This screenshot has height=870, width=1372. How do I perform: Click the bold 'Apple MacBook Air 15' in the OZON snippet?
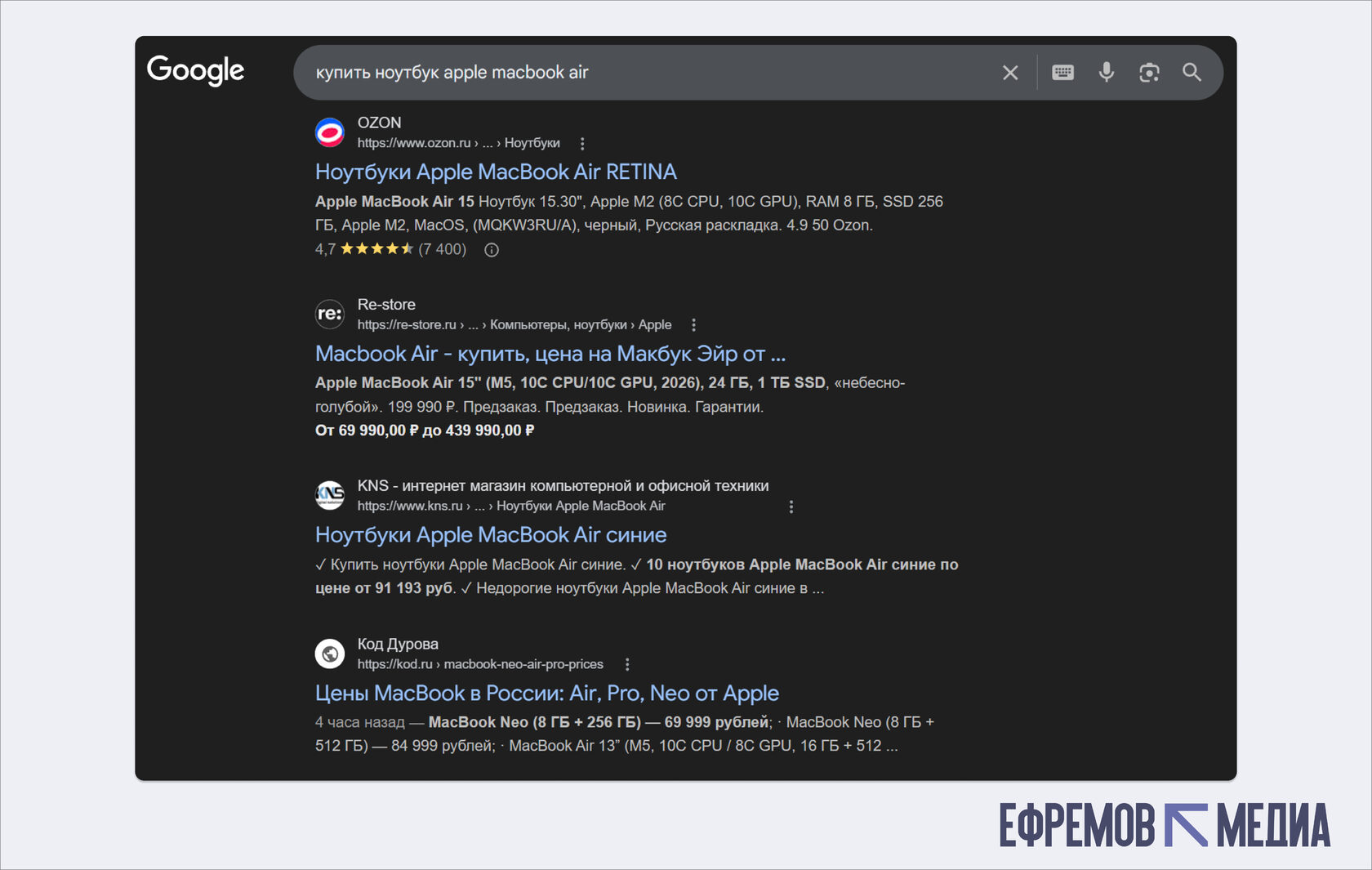[x=394, y=202]
